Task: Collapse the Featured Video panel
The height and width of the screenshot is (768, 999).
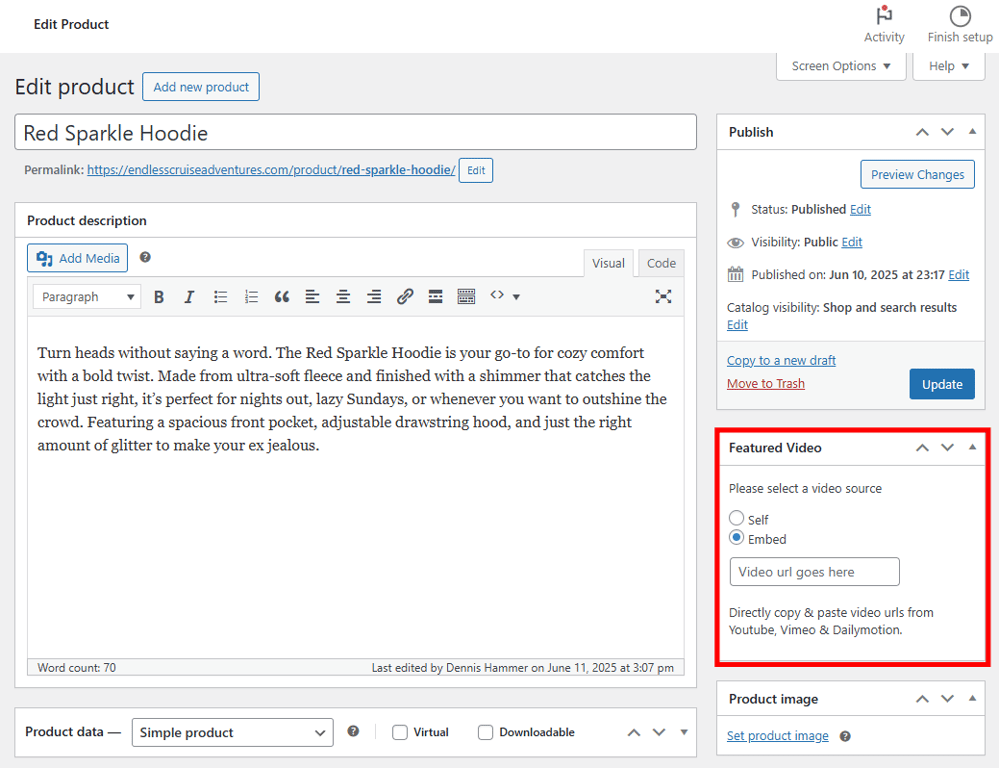Action: pyautogui.click(x=971, y=447)
